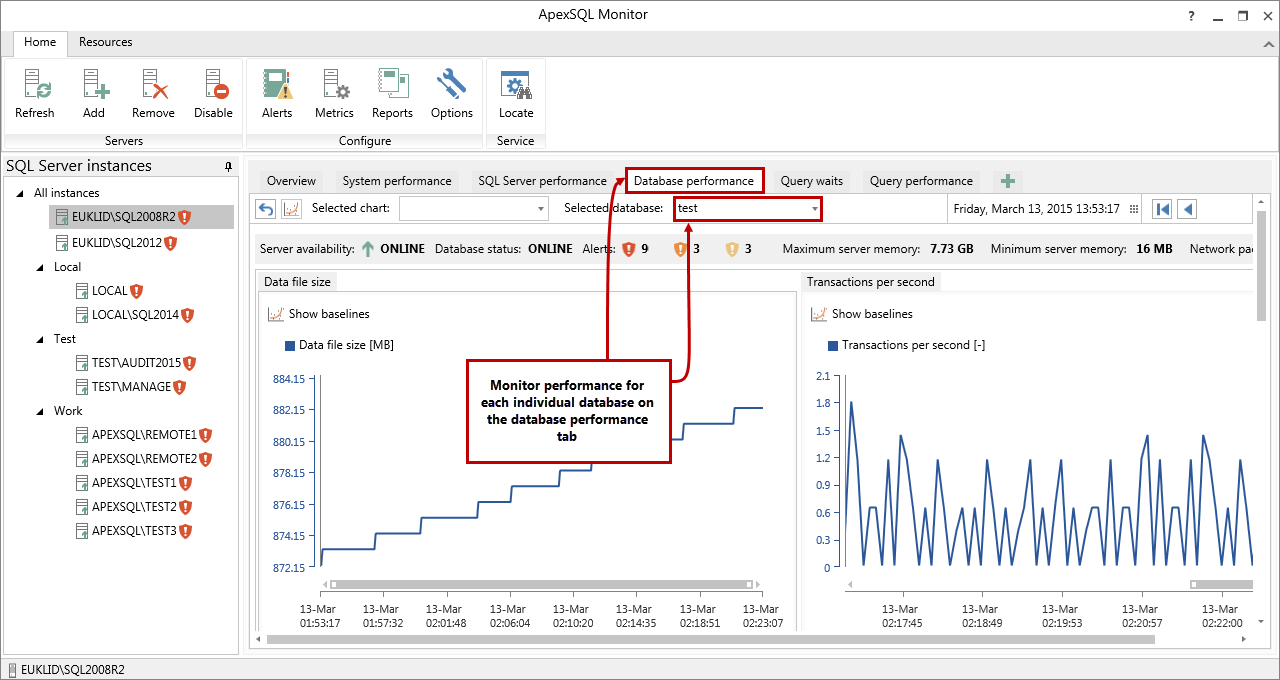
Task: Open the Reports tool
Action: [392, 94]
